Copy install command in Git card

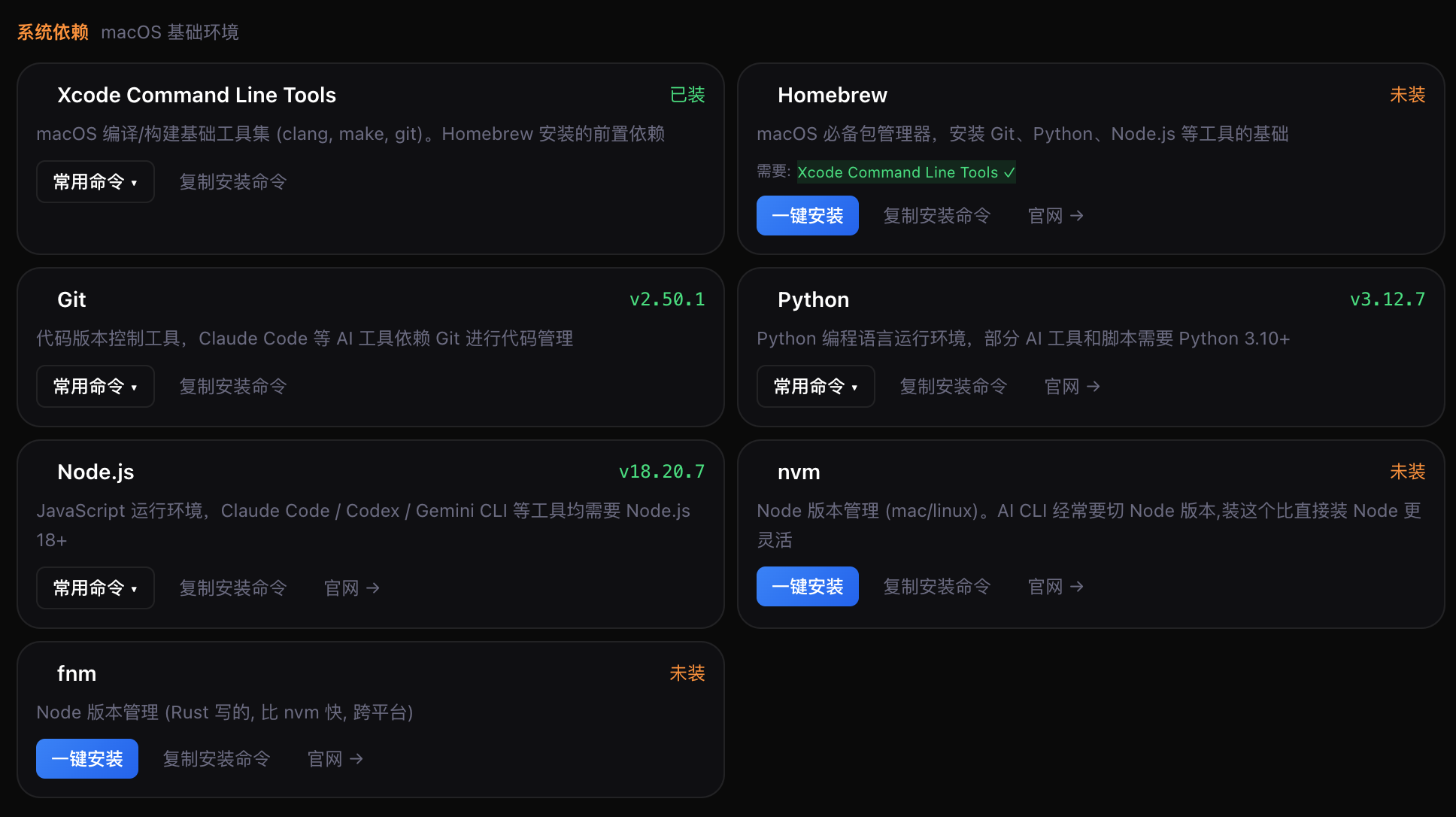point(233,386)
